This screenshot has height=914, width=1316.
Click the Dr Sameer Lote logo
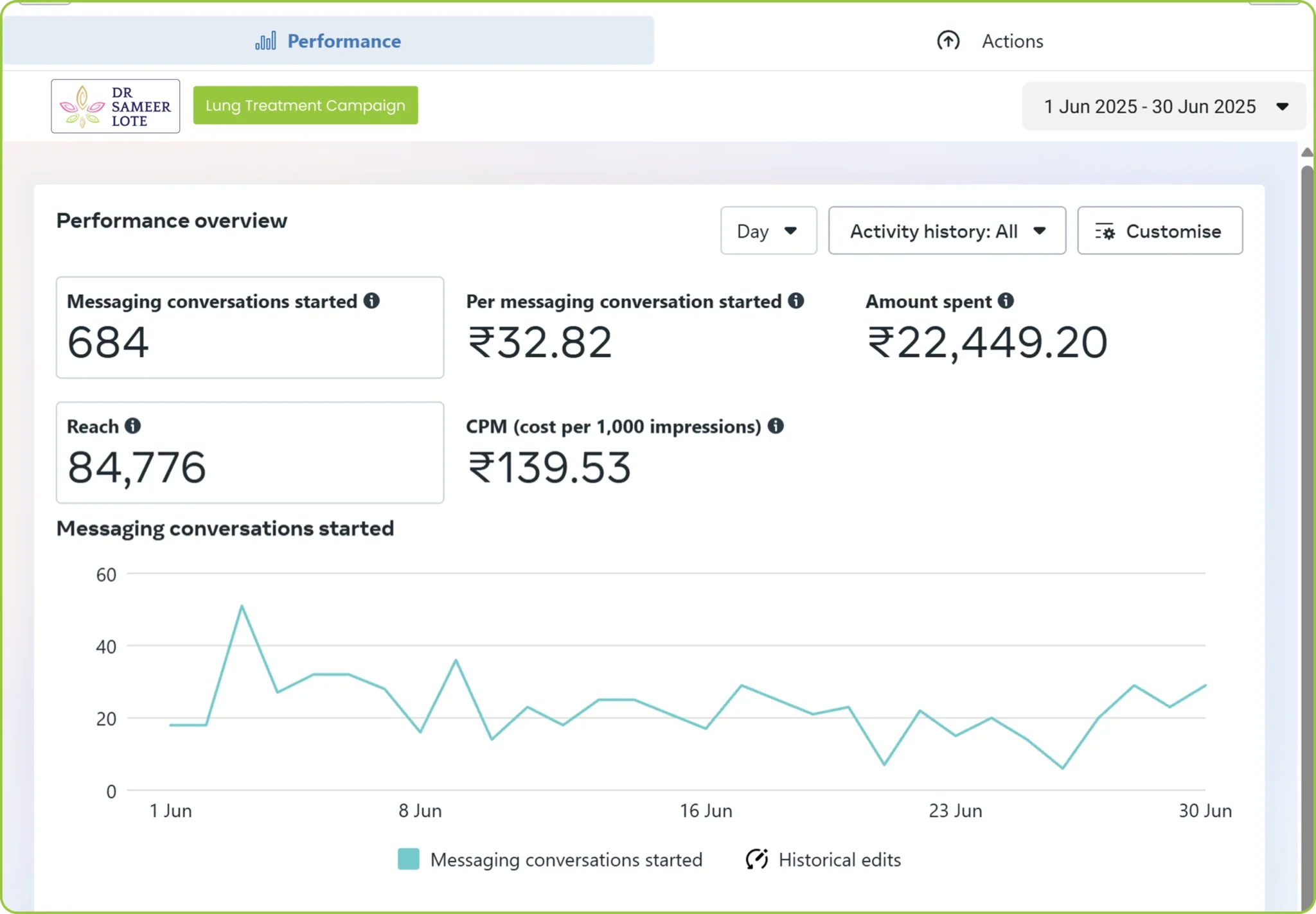point(116,106)
